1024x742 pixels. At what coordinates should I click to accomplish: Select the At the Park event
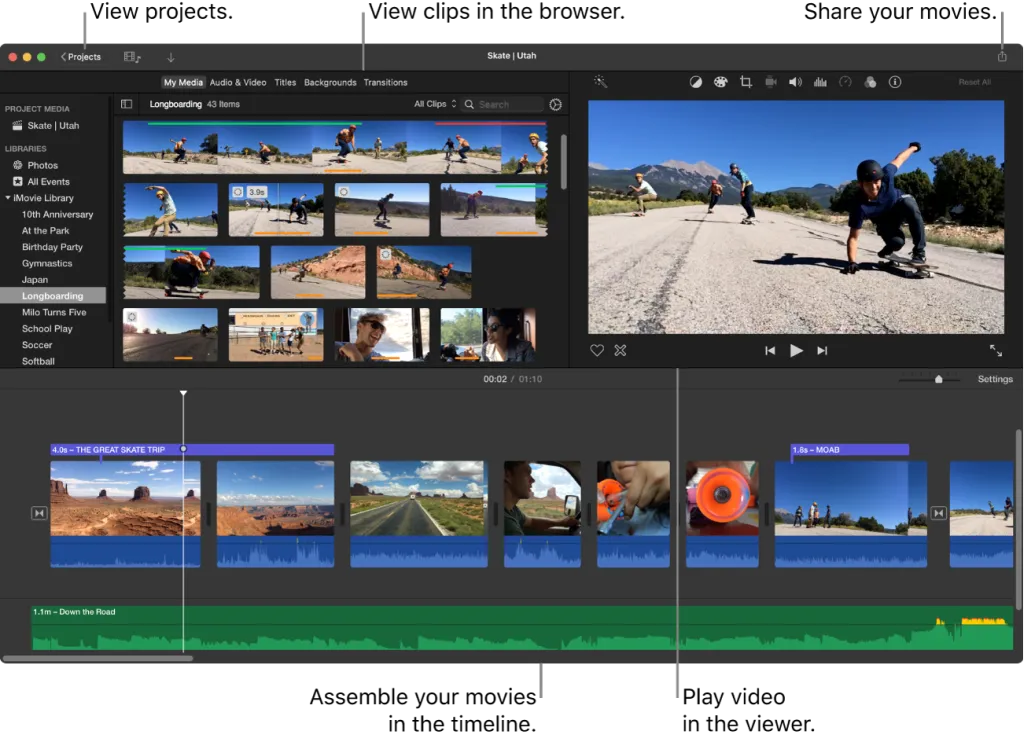coord(46,231)
